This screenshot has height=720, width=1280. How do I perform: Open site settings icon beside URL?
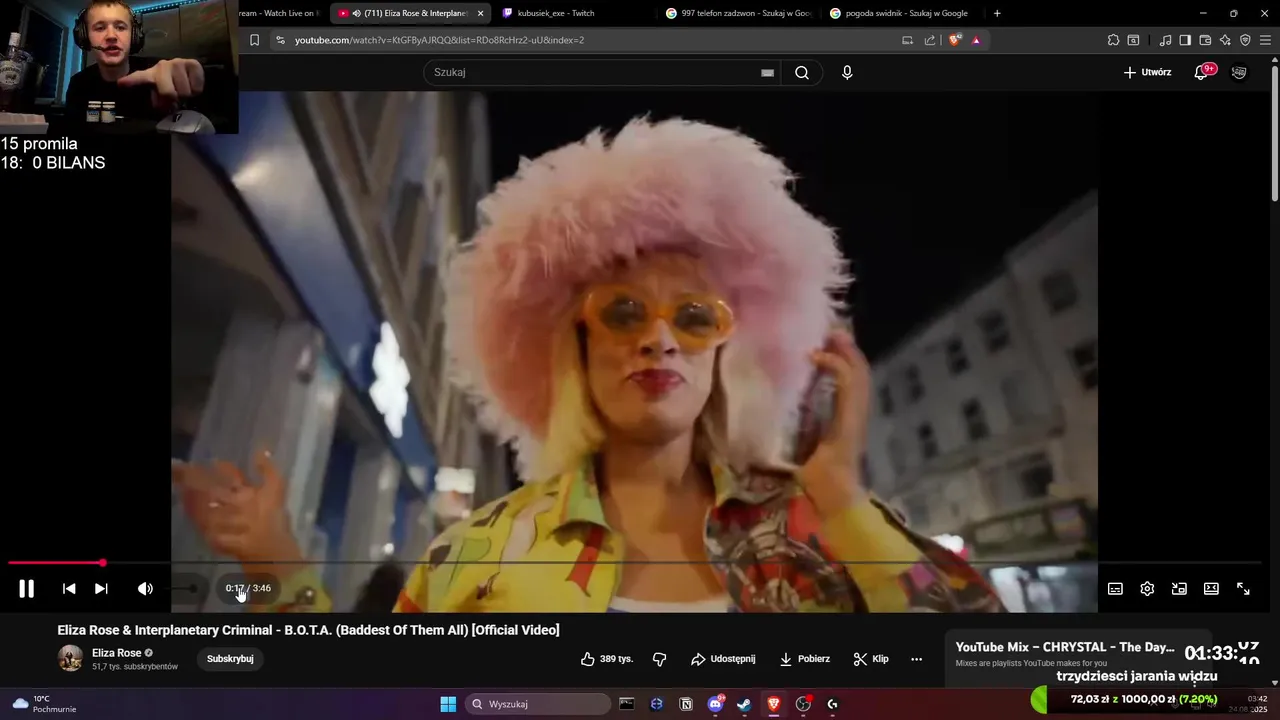(x=280, y=40)
